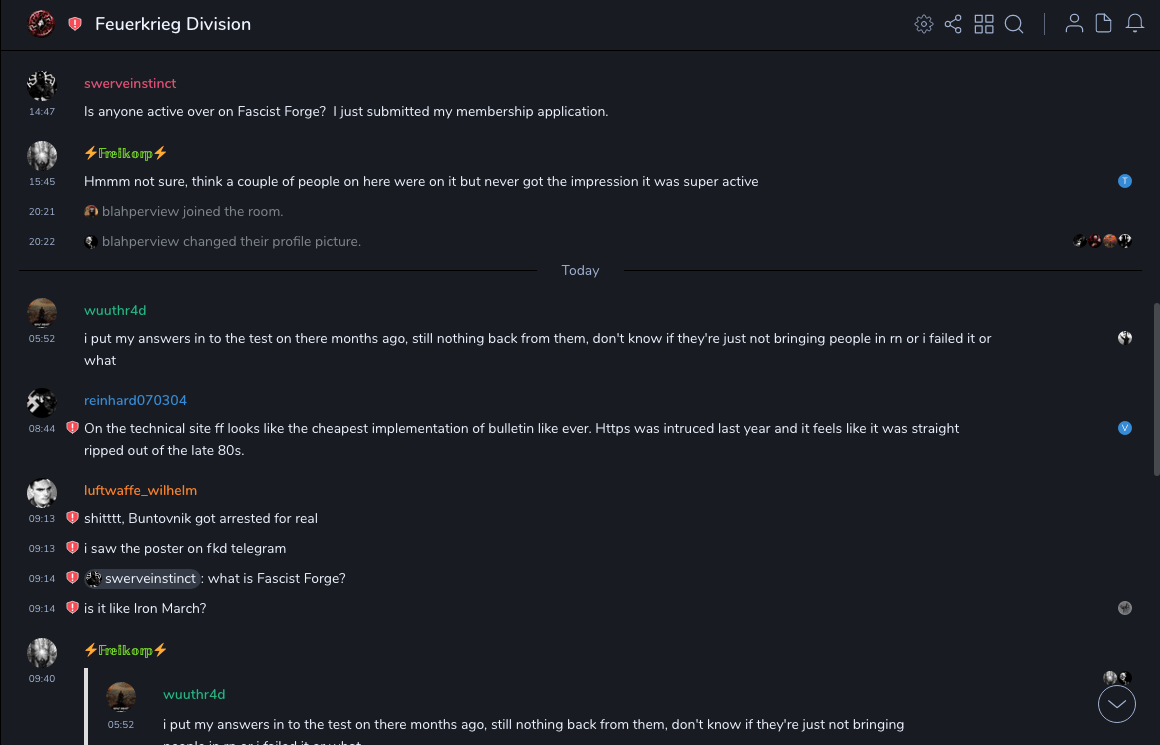Open the notifications bell icon

1135,24
